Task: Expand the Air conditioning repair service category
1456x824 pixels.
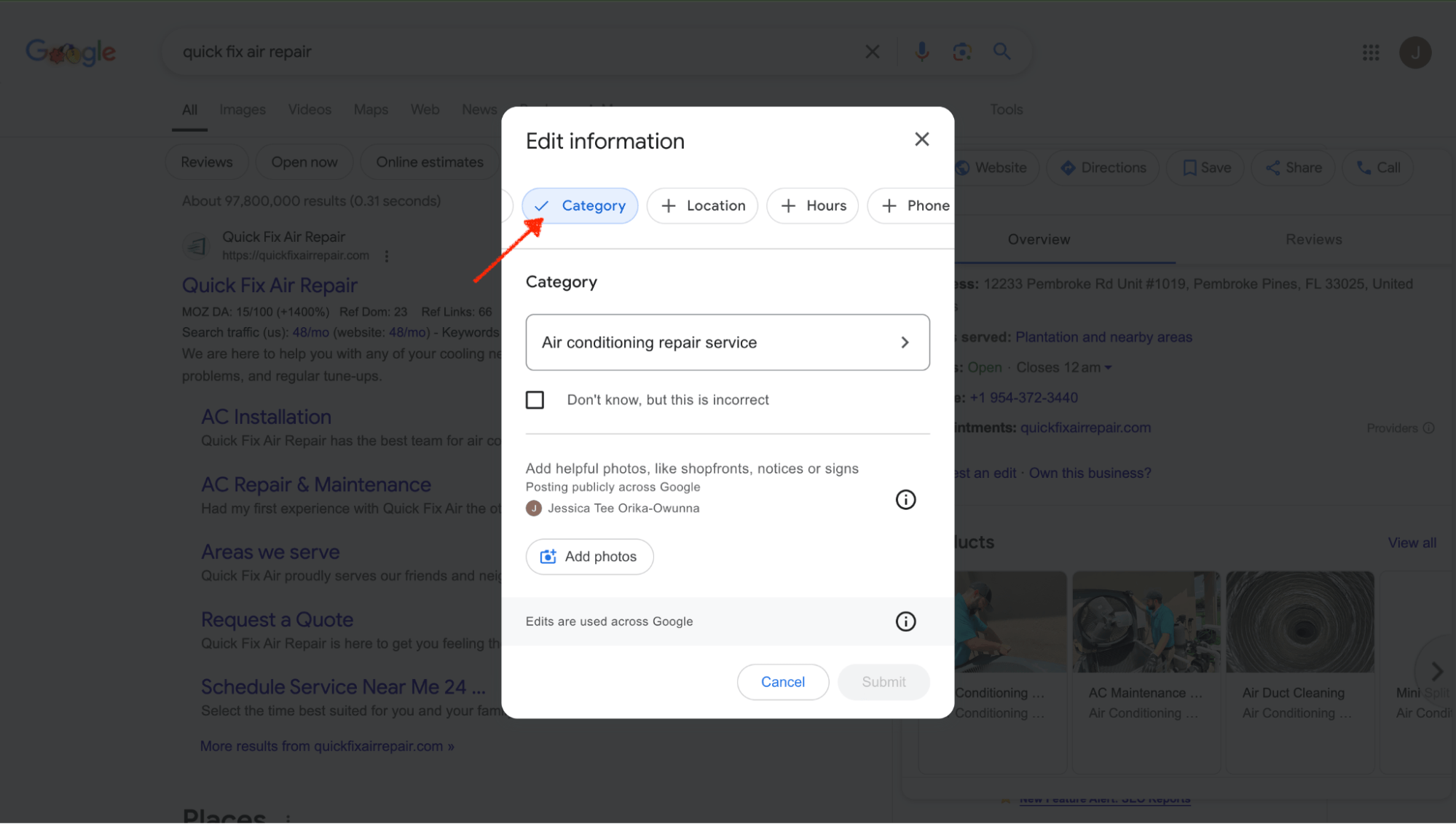Action: [x=905, y=342]
